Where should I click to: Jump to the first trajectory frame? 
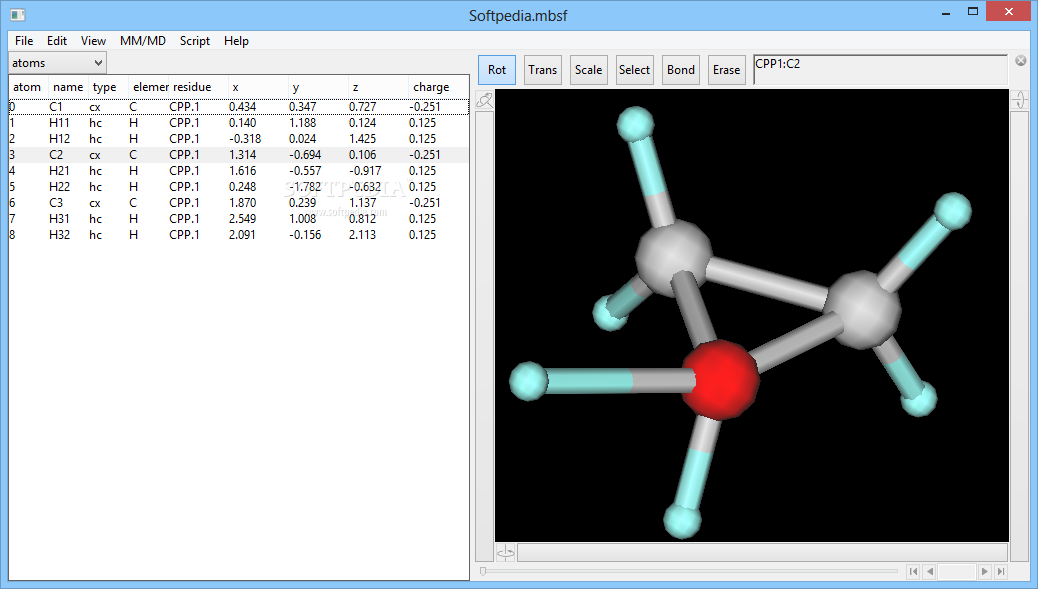point(914,571)
